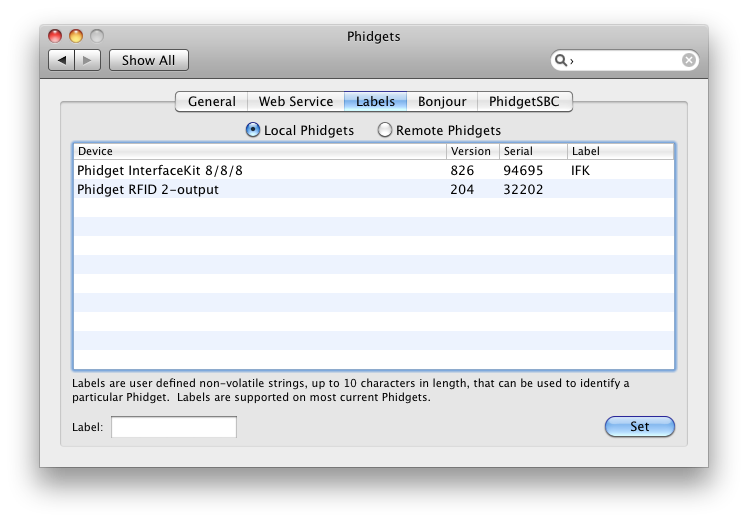This screenshot has width=748, height=522.
Task: Click inside the Label text field
Action: 174,427
